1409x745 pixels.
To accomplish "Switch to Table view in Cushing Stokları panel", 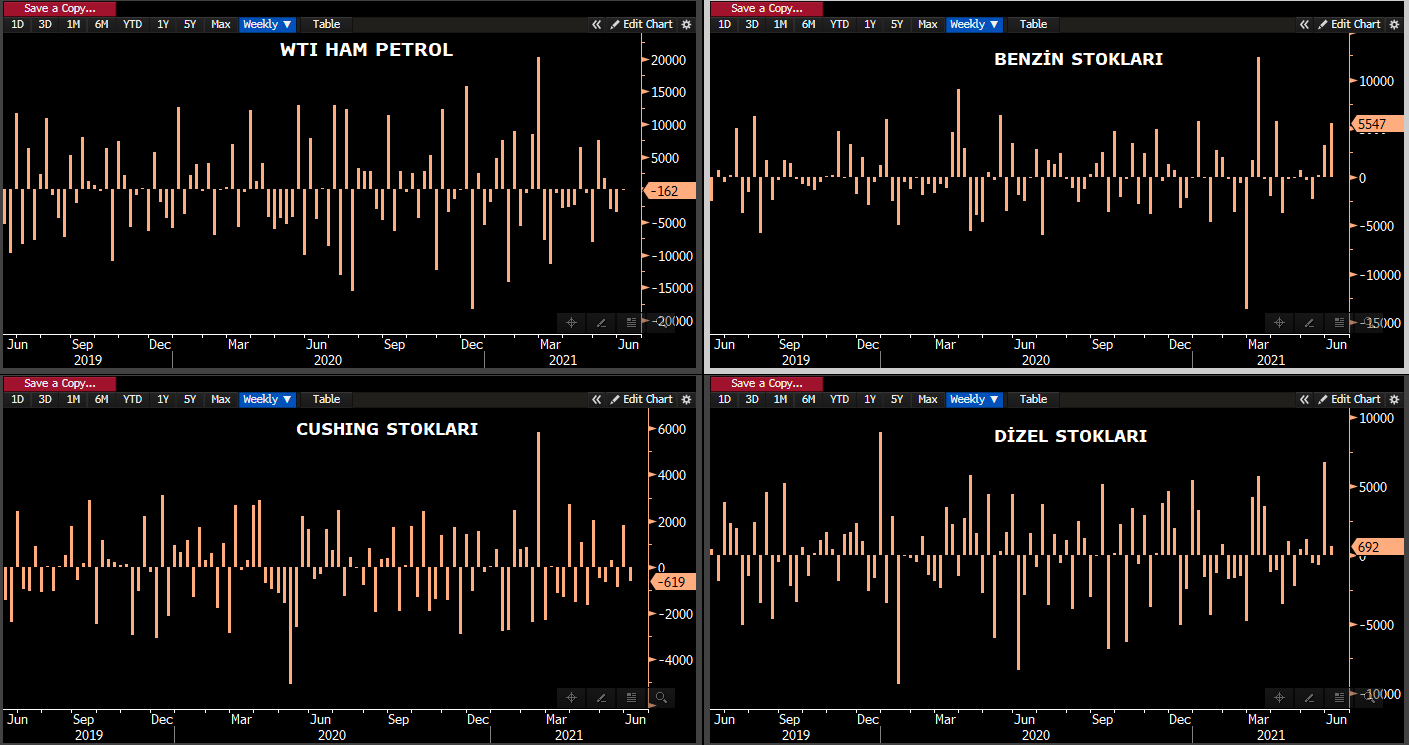I will (326, 399).
